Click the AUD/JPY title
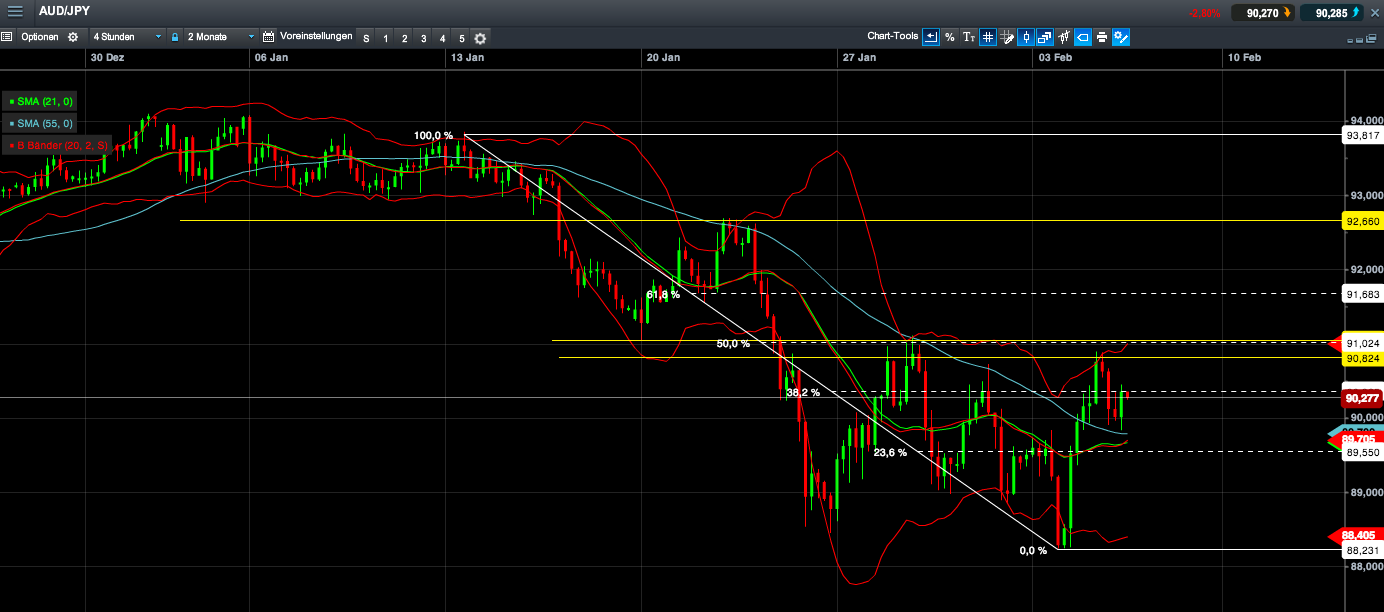The height and width of the screenshot is (612, 1384). pos(64,12)
